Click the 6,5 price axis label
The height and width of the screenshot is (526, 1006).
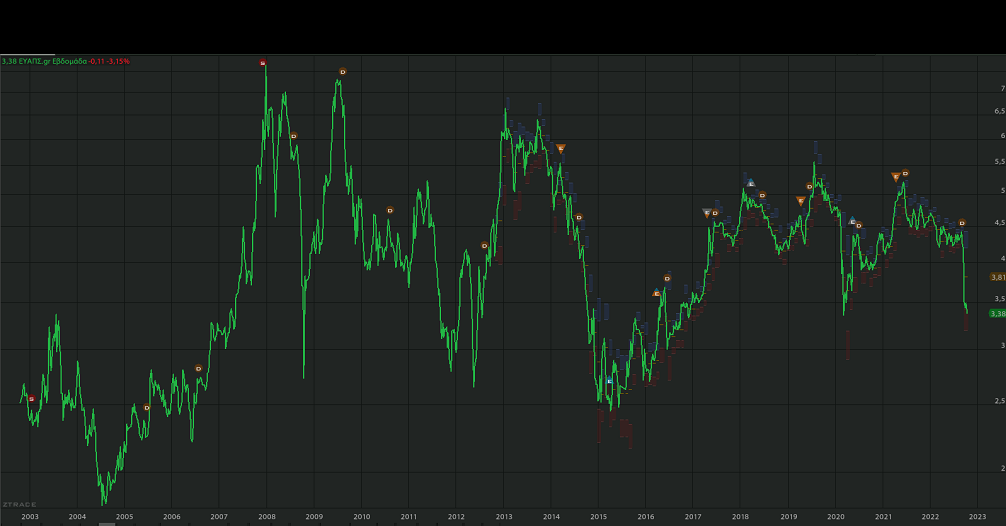(1000, 111)
